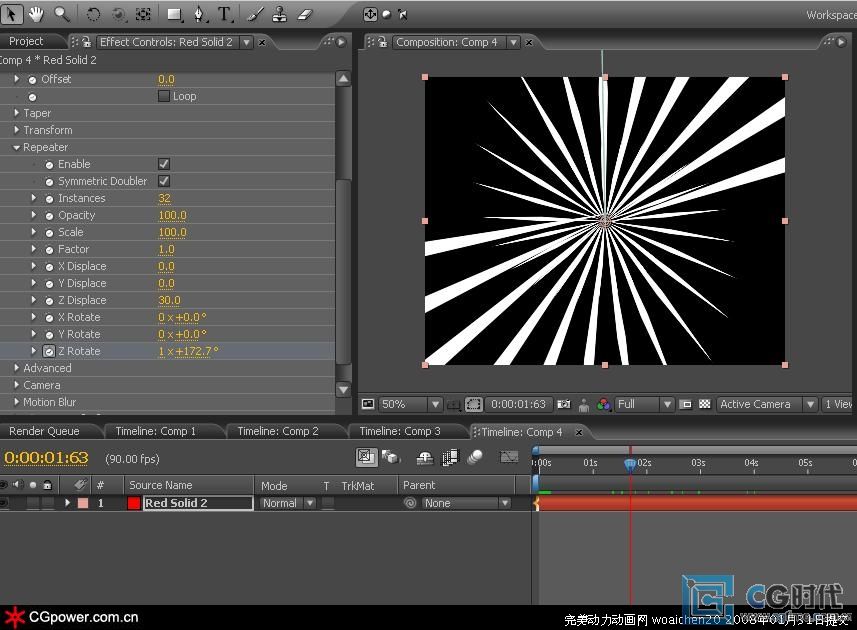857x630 pixels.
Task: Collapse the Repeater property group
Action: coord(17,147)
